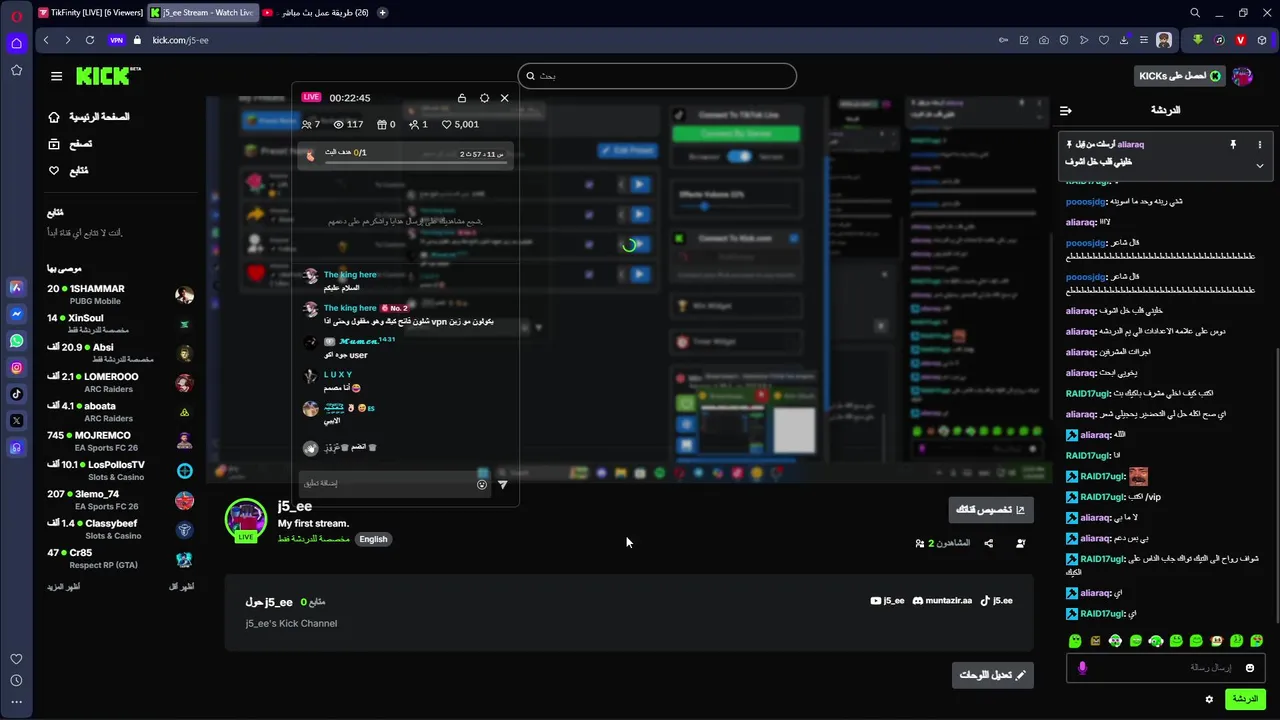Click the green download arrow extension

point(1197,40)
